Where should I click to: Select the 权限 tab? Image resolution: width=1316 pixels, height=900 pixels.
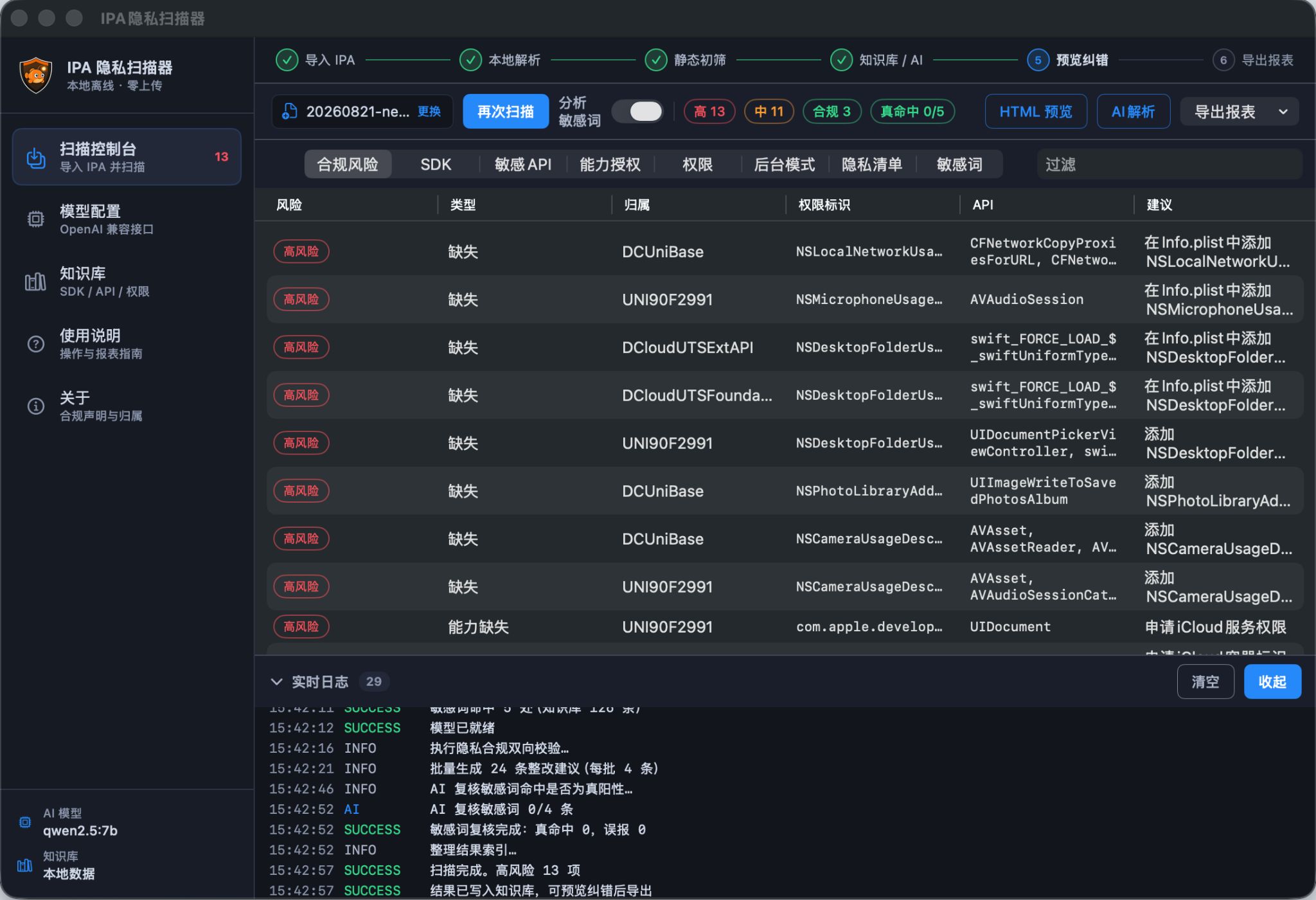[x=697, y=165]
